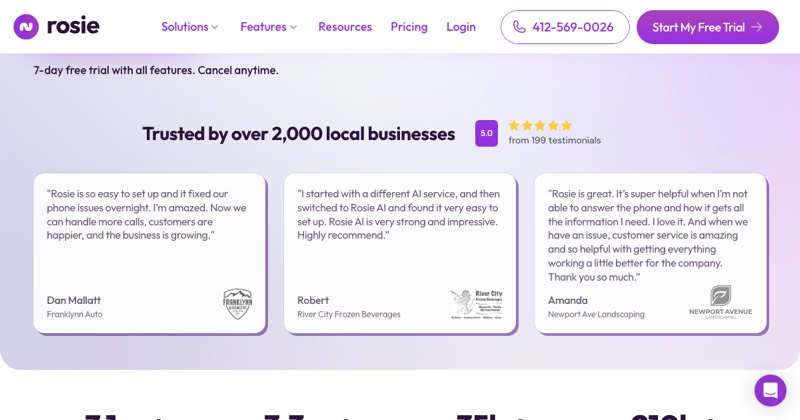Click the arrow in Start My Free Trial
Viewport: 800px width, 420px height.
pyautogui.click(x=757, y=27)
